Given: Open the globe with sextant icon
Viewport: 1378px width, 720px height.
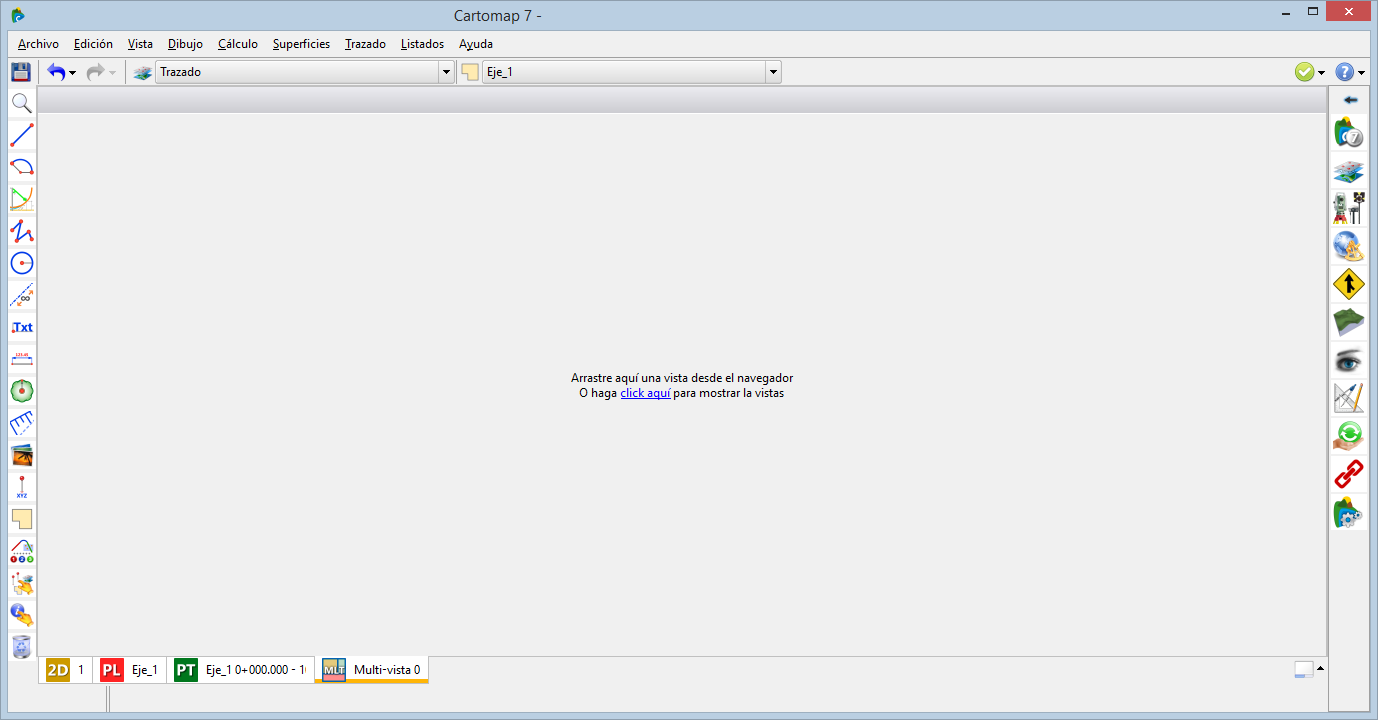Looking at the screenshot, I should tap(1349, 247).
